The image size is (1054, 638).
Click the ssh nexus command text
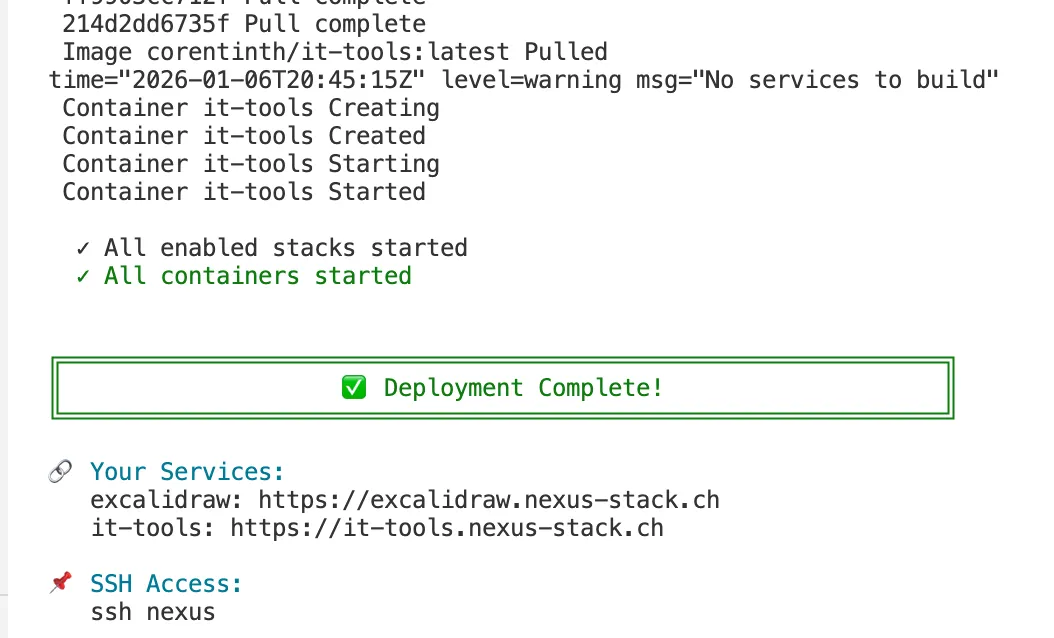pos(152,611)
